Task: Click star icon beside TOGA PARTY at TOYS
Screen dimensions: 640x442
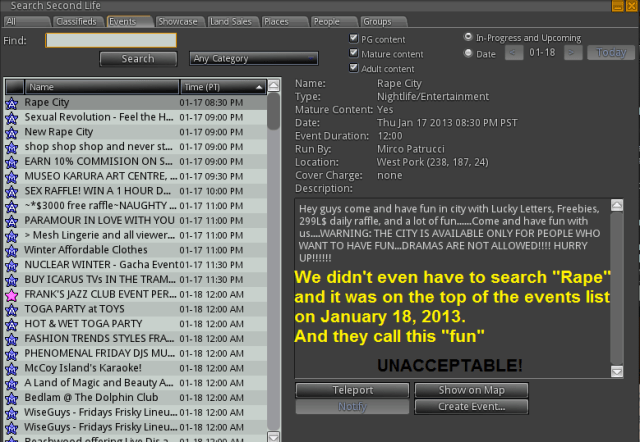Action: [x=11, y=309]
